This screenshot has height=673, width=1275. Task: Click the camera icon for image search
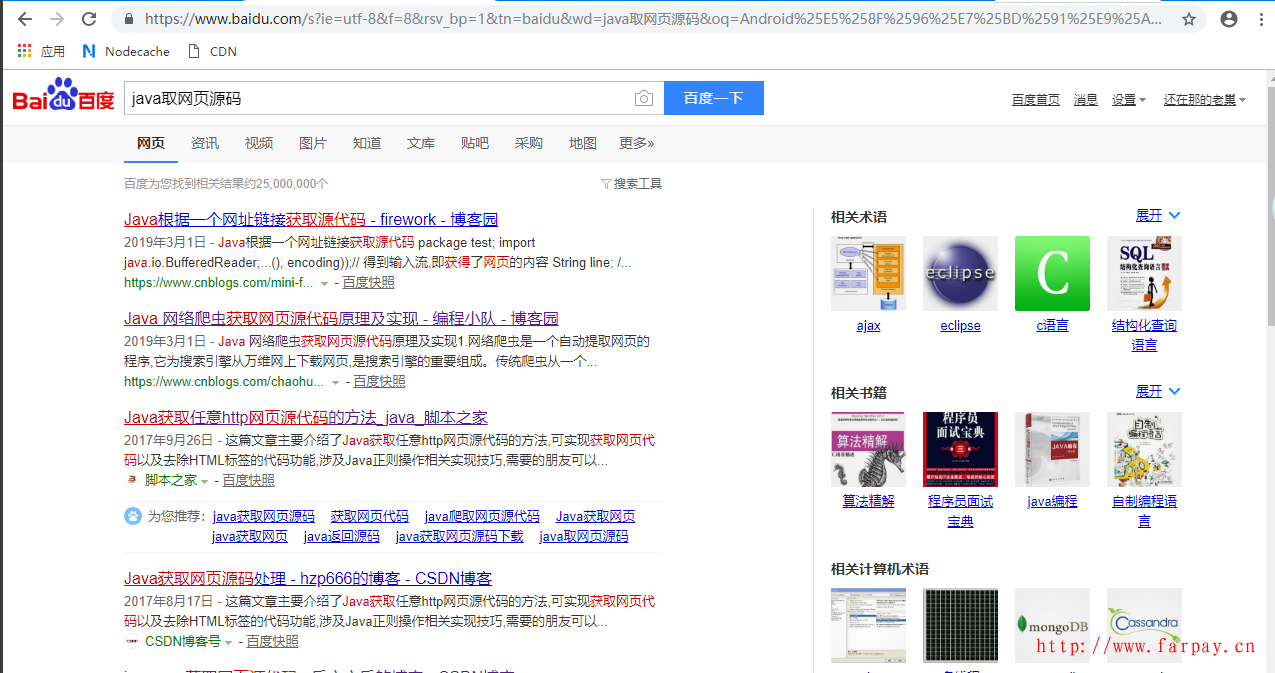pos(643,97)
